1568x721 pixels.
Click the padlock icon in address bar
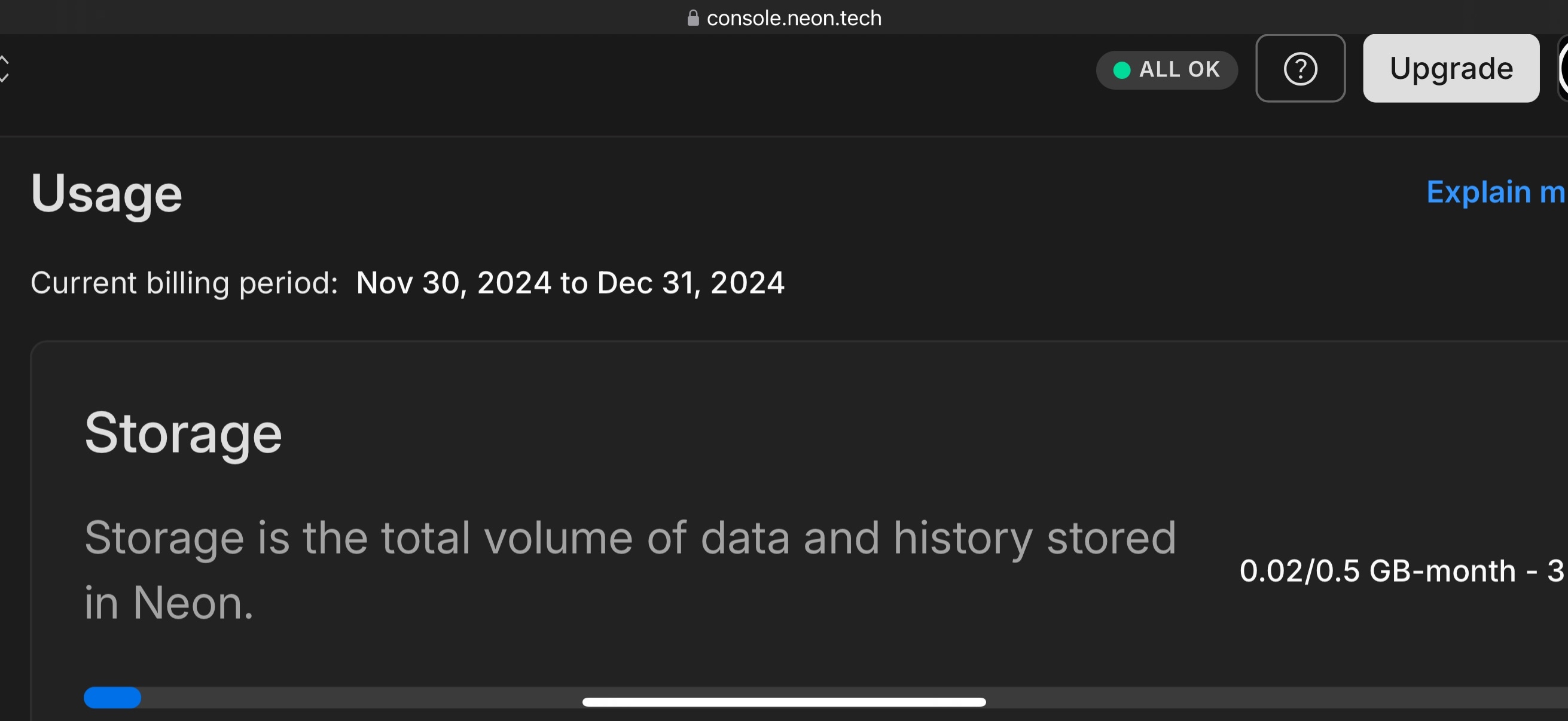tap(693, 19)
